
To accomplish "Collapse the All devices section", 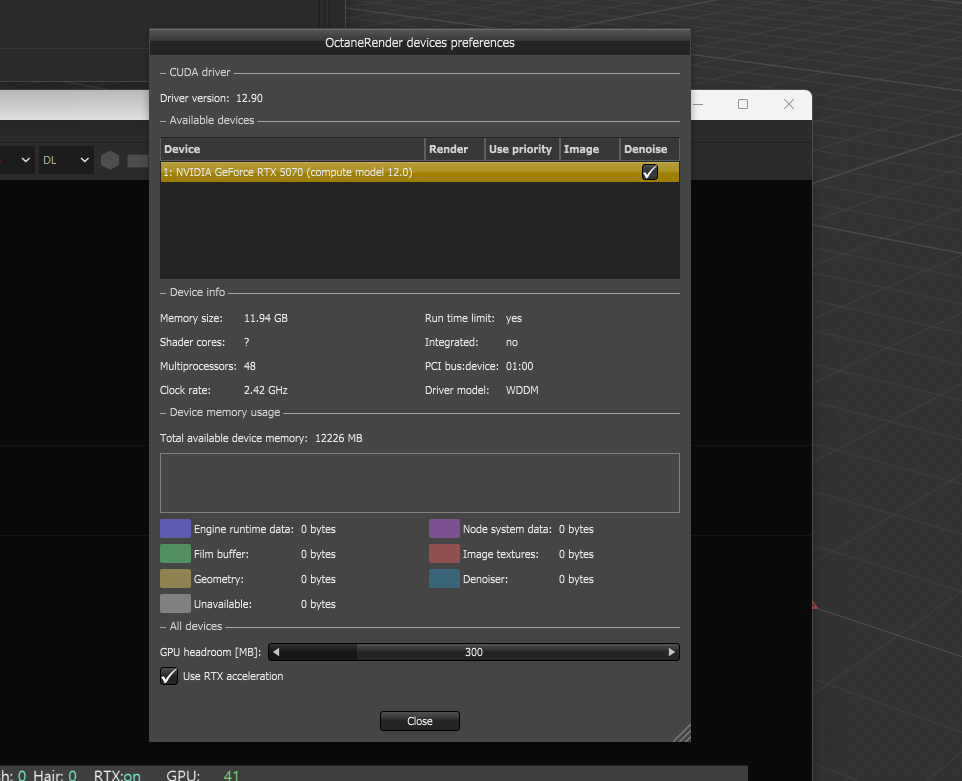I will (x=163, y=626).
